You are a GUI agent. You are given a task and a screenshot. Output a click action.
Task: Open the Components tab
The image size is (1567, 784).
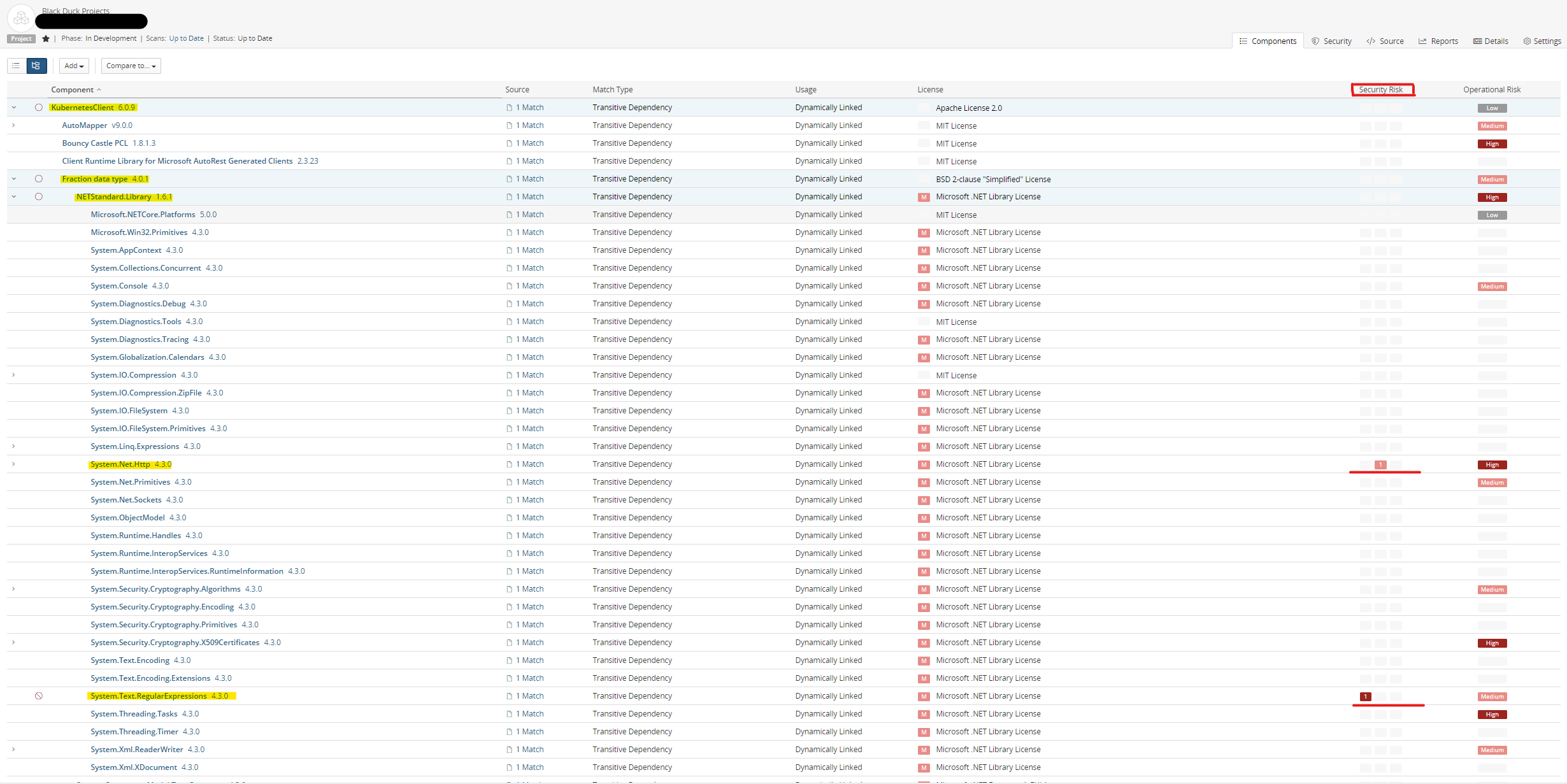point(1268,41)
